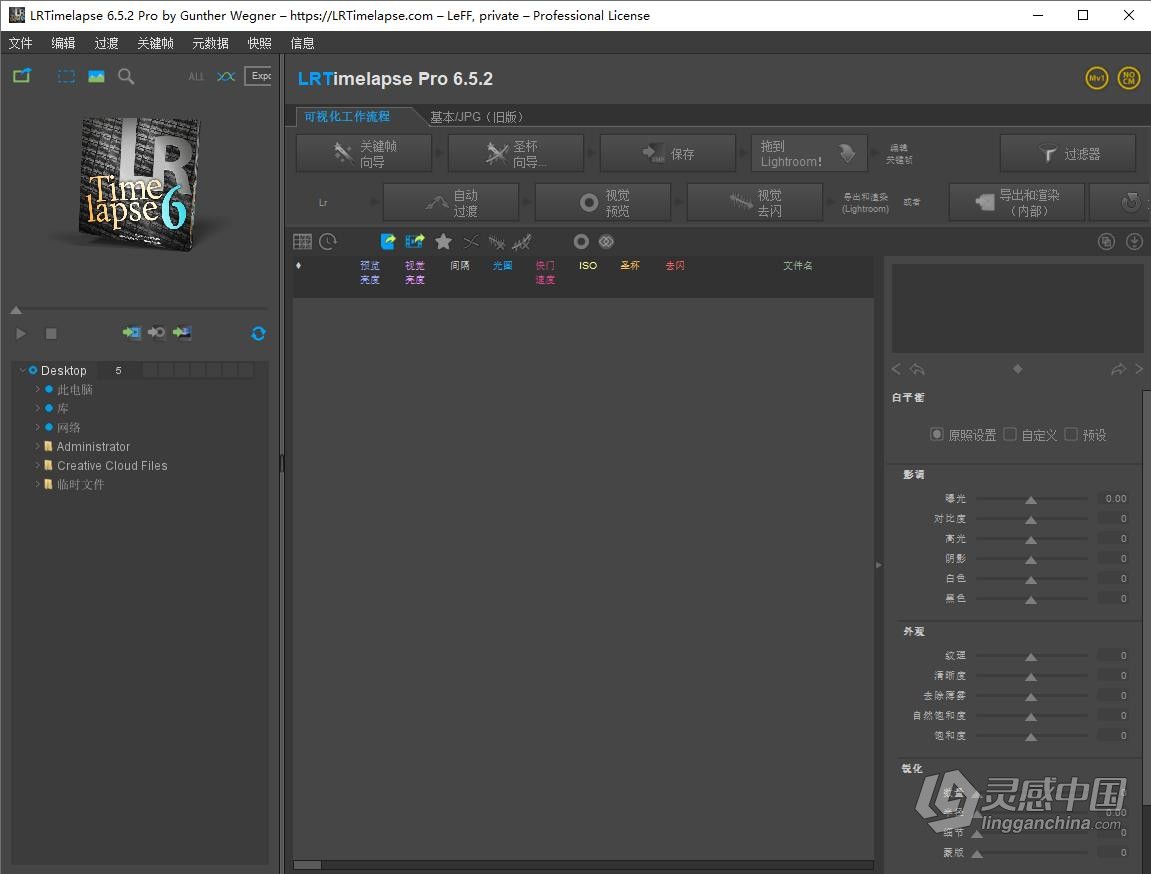This screenshot has width=1151, height=874.
Task: Click the 拖到 Lightroom! button
Action: pos(809,153)
